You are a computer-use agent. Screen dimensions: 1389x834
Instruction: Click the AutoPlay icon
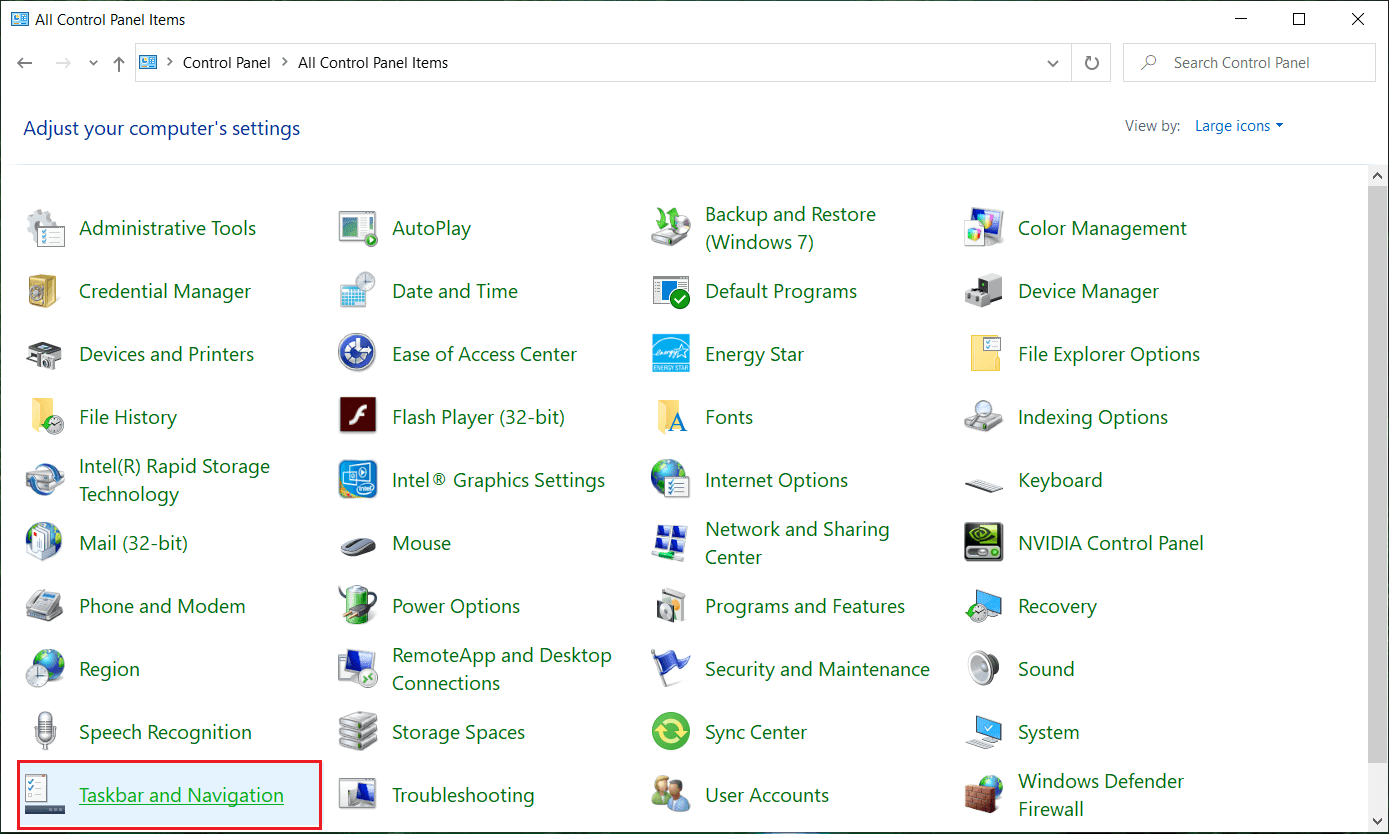(358, 228)
